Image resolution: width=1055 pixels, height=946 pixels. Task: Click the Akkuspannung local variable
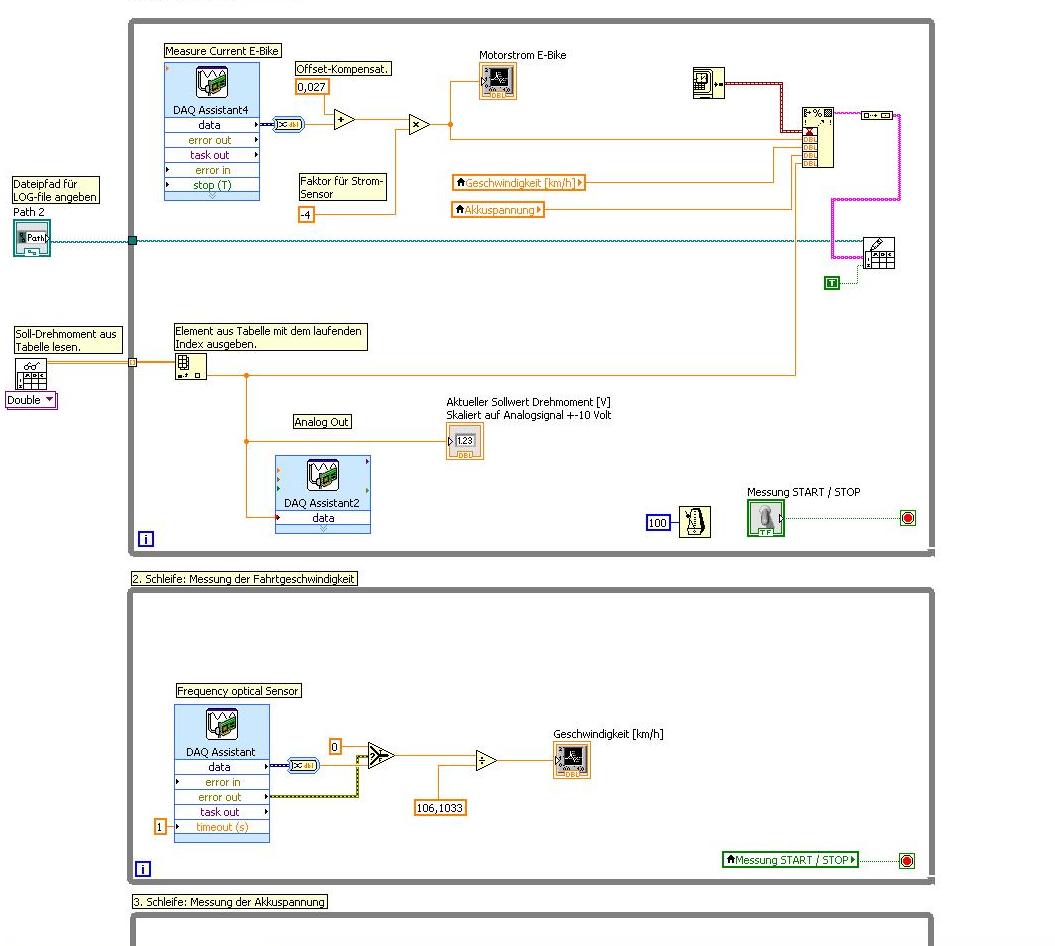coord(498,210)
